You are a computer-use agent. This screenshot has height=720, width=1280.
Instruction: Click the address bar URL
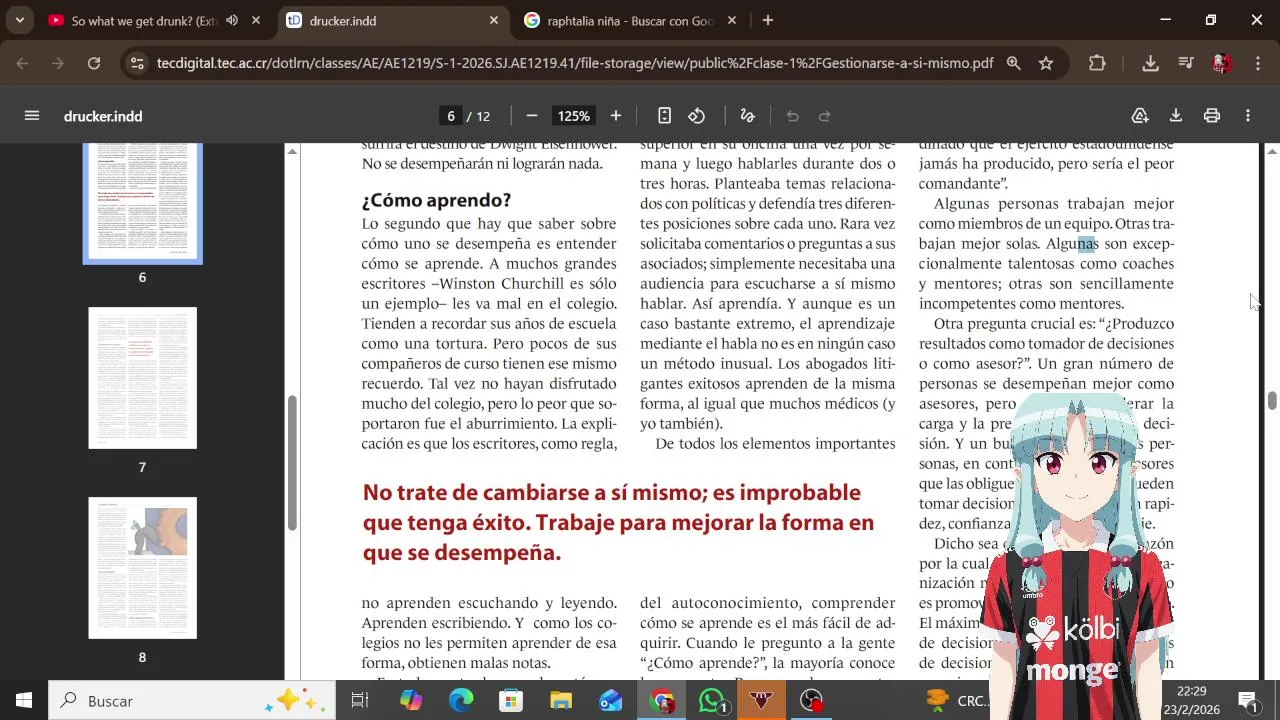[x=575, y=63]
